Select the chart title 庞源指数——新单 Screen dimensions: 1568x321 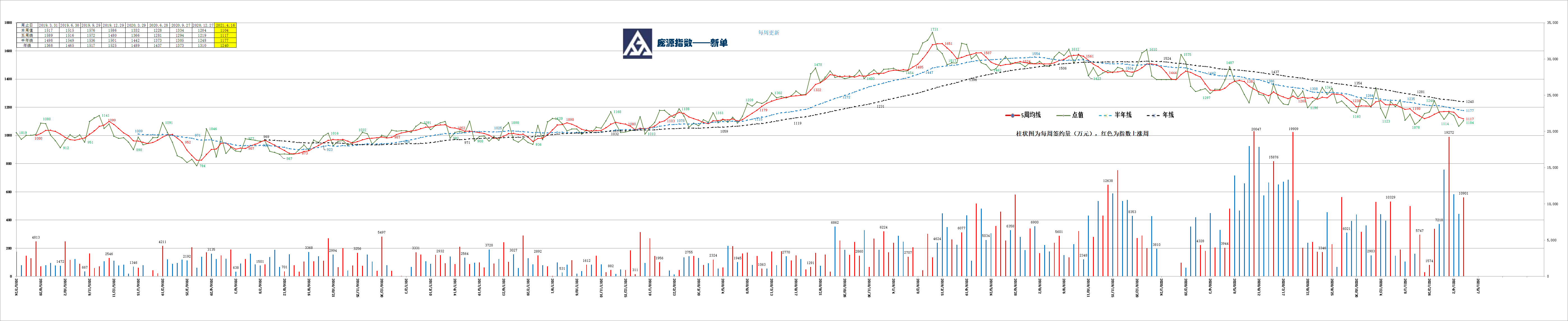[693, 43]
